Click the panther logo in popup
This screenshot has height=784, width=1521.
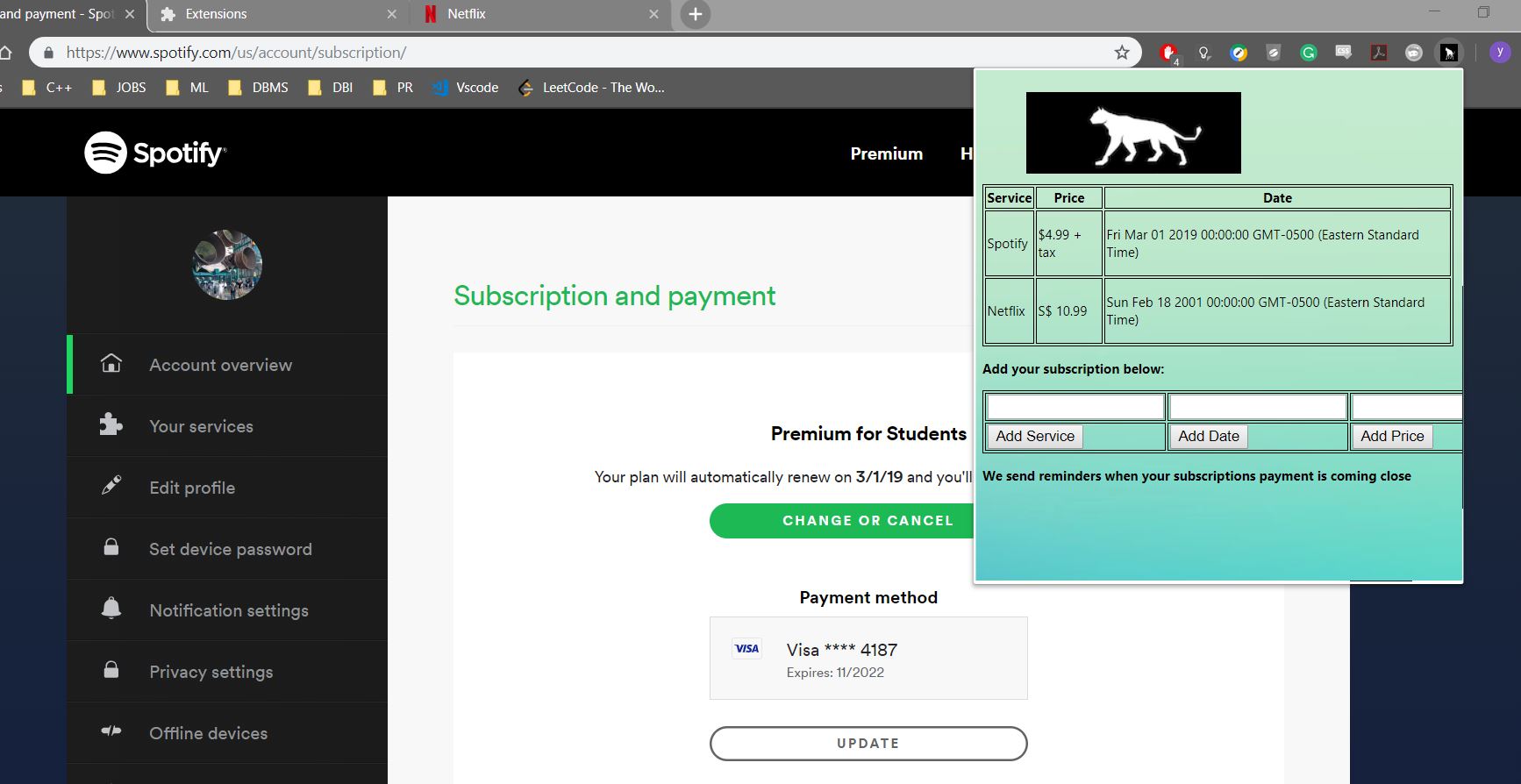tap(1133, 132)
